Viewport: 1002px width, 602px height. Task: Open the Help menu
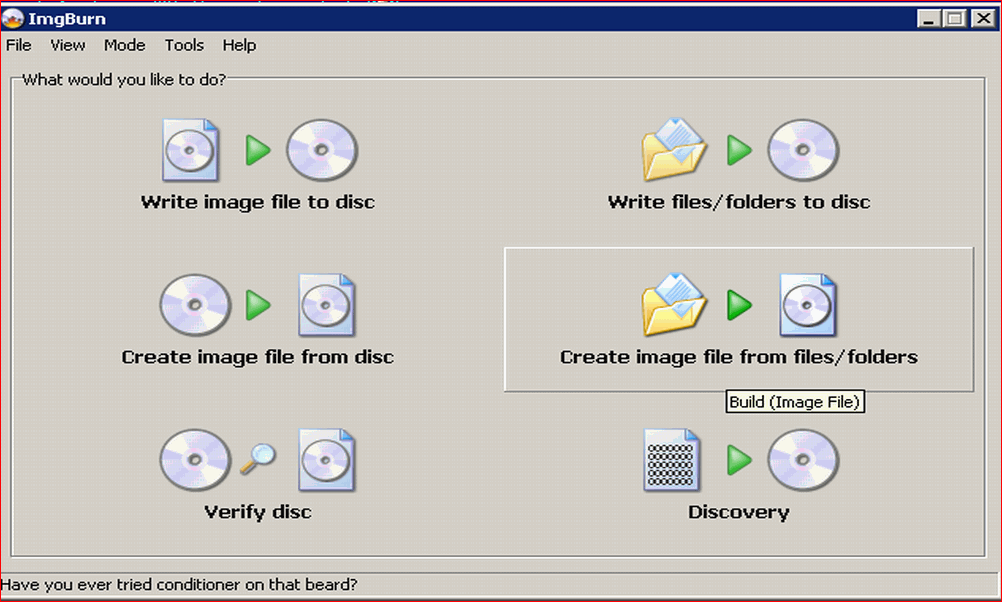tap(239, 45)
